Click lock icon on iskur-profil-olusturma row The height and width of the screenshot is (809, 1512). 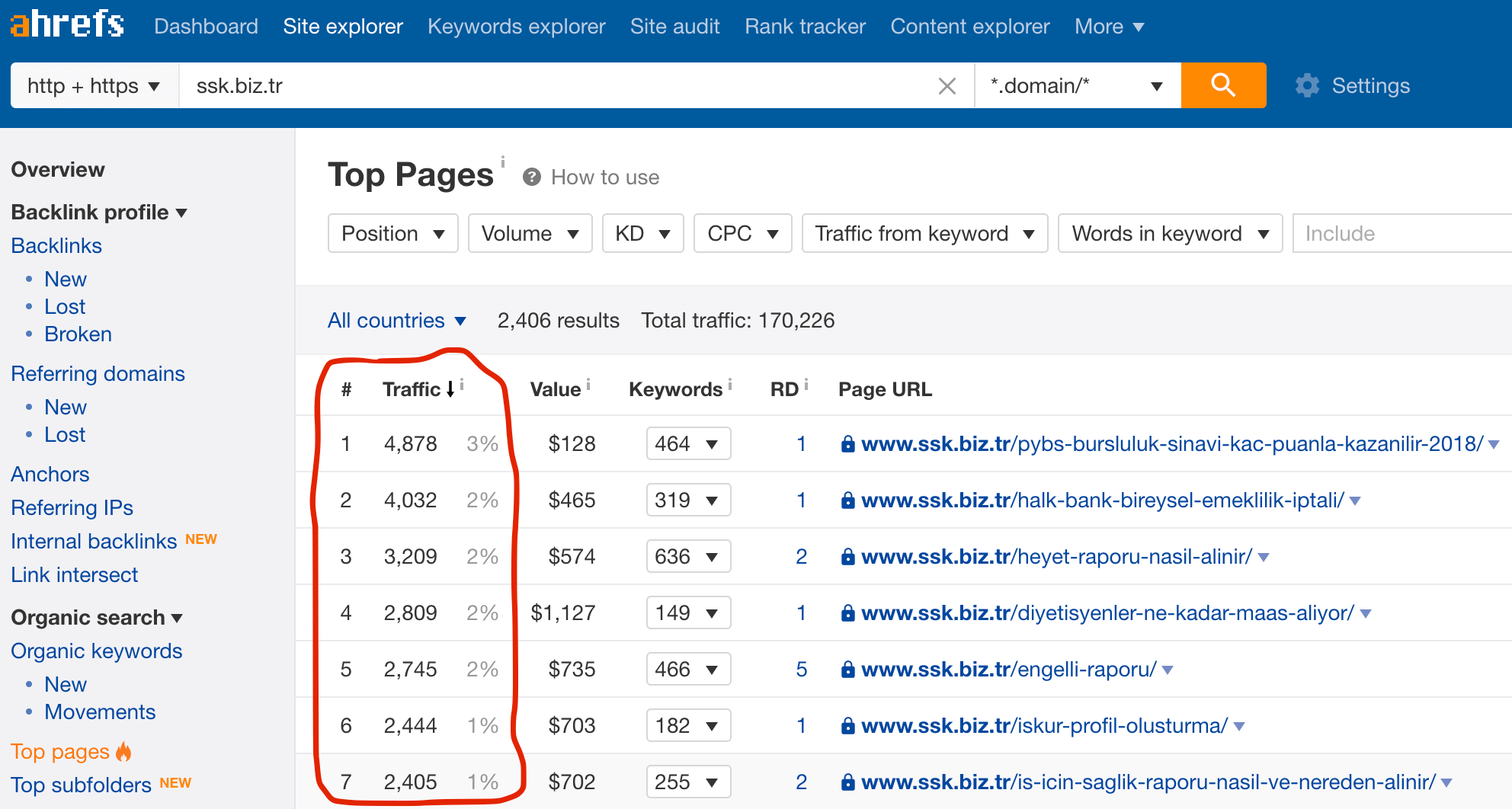coord(847,725)
